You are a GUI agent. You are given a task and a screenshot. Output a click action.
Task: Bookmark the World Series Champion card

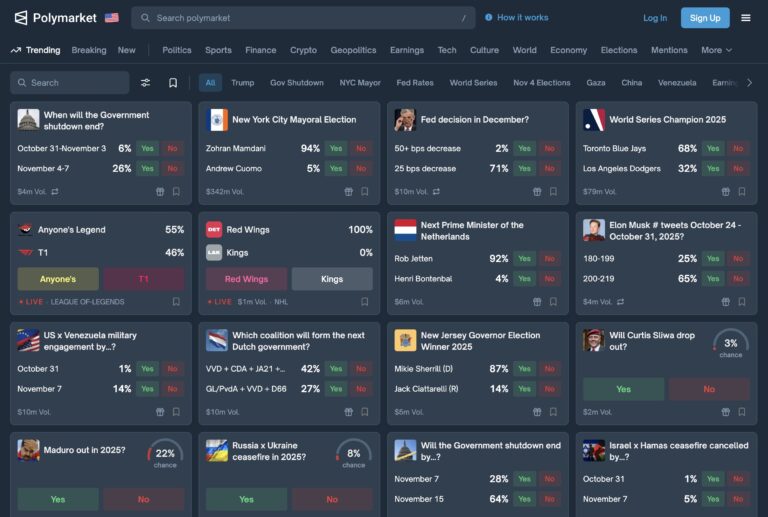(x=742, y=191)
